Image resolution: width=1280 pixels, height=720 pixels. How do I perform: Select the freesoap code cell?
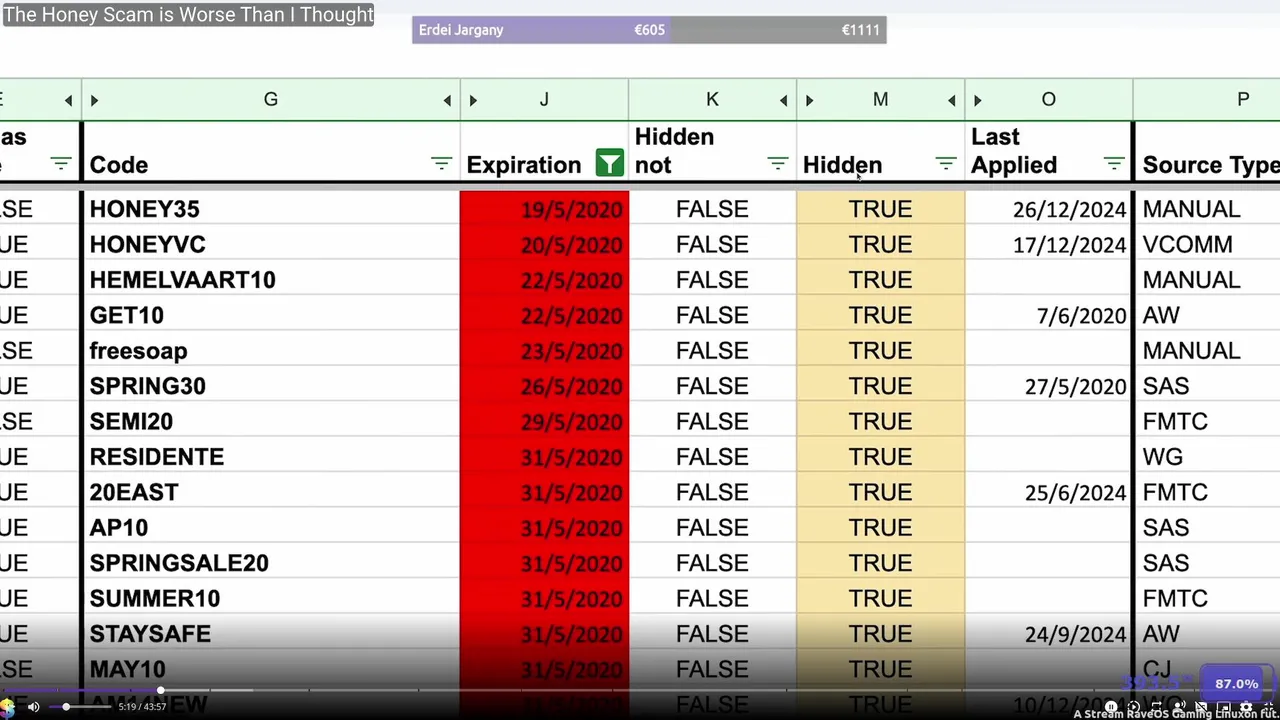click(270, 351)
